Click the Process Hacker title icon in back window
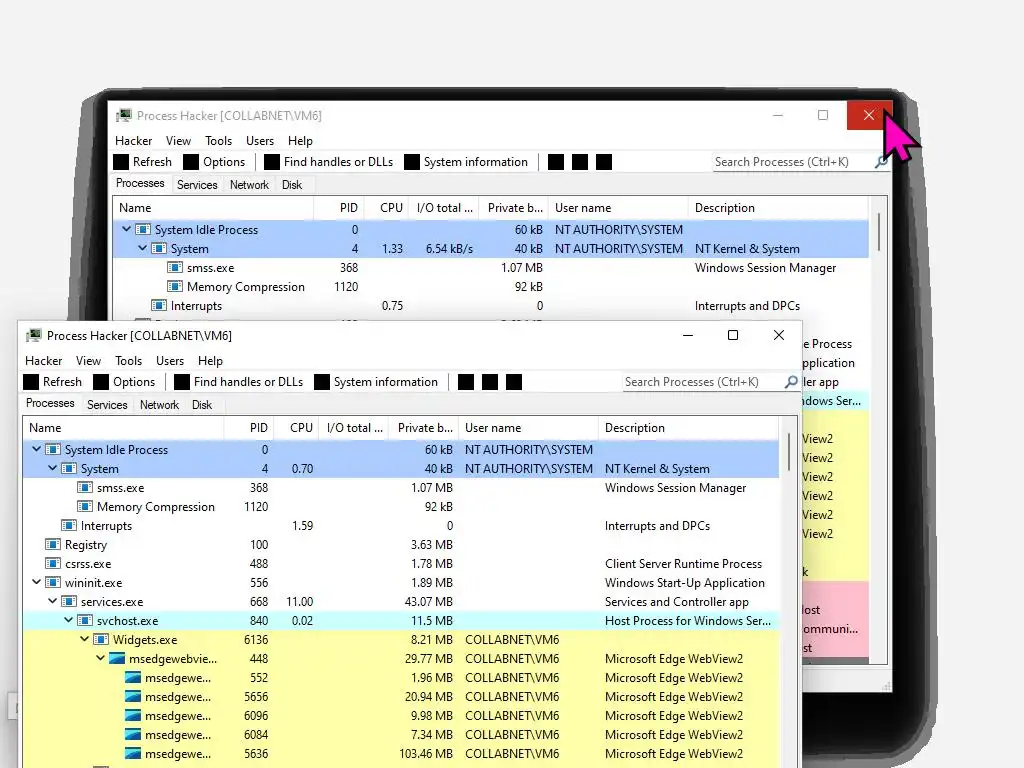 coord(123,116)
